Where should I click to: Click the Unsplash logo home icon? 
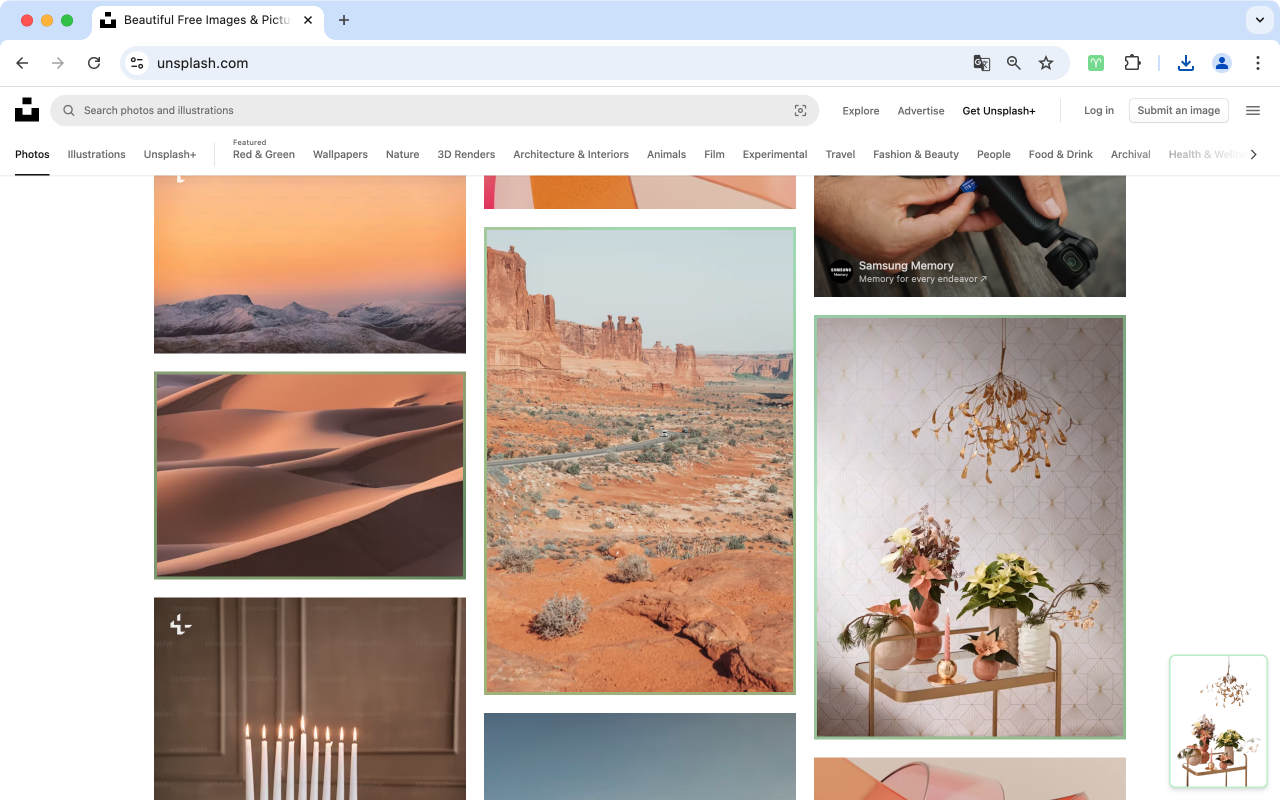coord(27,110)
